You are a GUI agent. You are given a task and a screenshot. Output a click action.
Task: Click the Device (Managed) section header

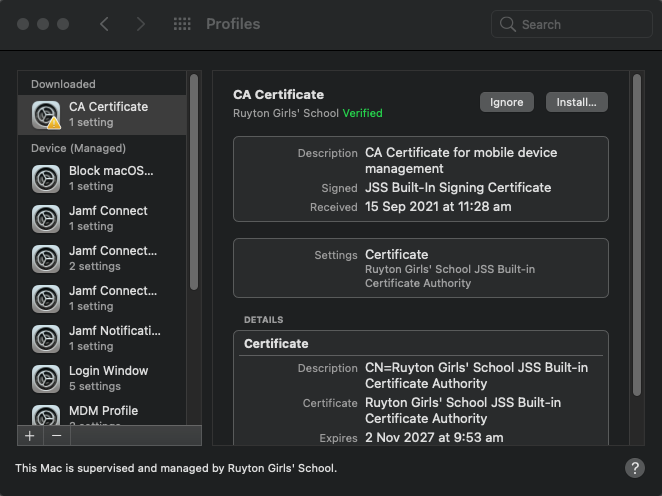[x=79, y=148]
